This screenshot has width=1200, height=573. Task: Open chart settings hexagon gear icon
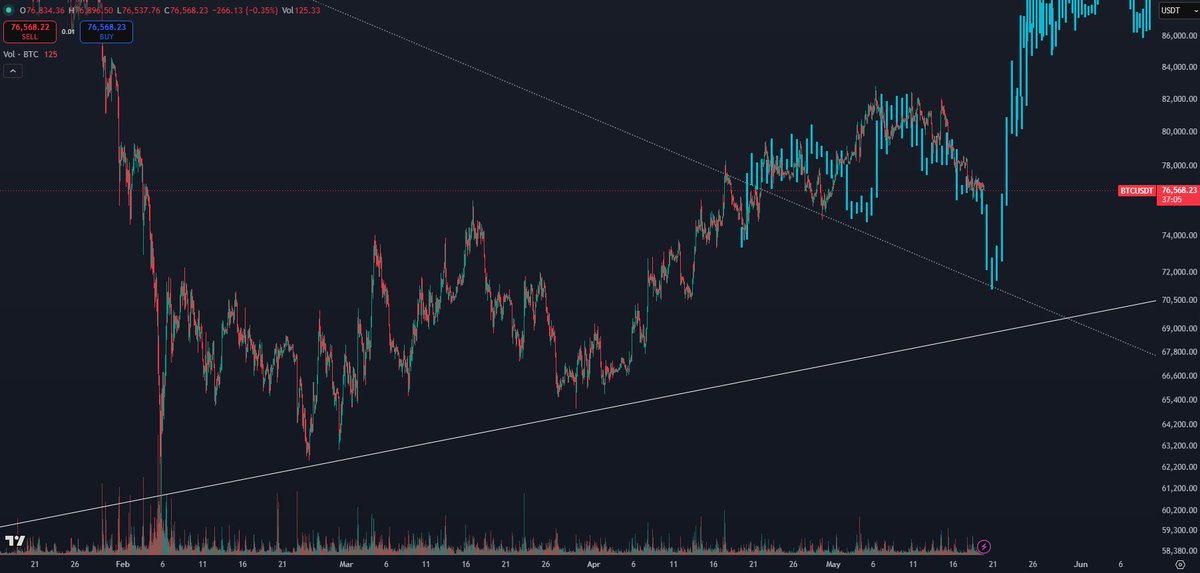1180,565
